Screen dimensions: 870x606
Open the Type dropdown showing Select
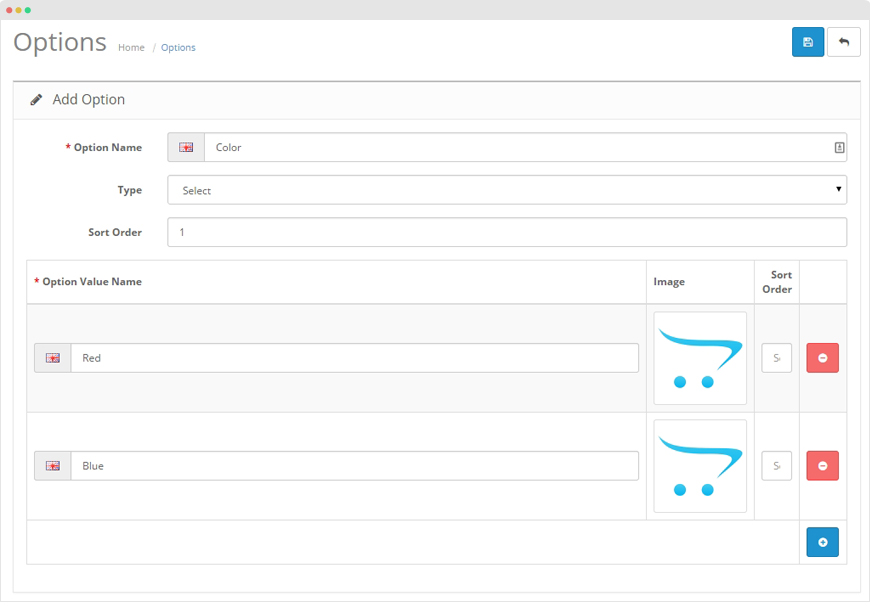506,190
